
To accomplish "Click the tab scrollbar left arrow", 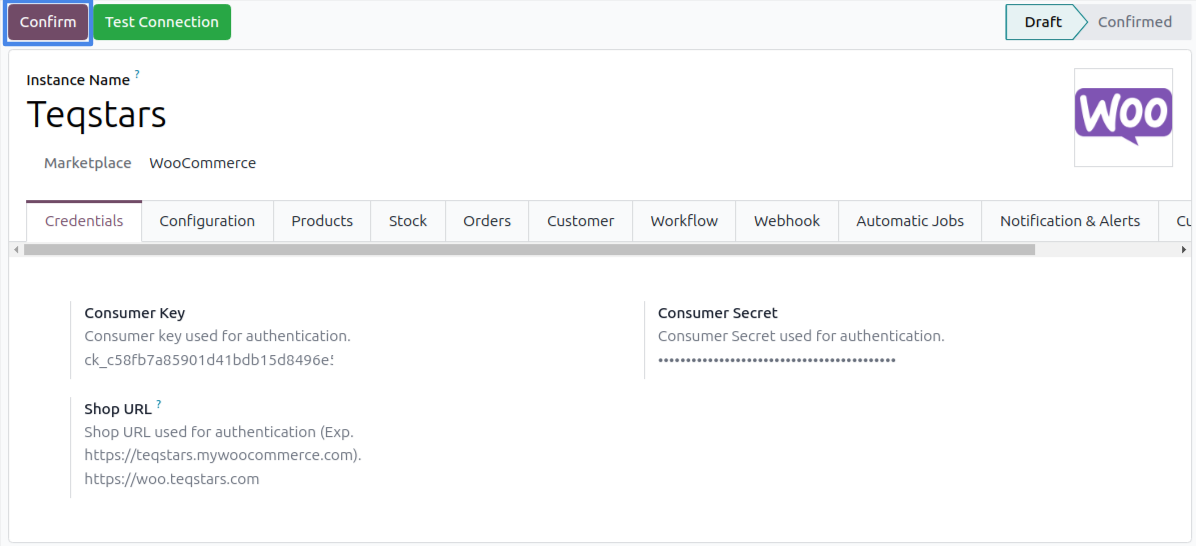I will (17, 249).
